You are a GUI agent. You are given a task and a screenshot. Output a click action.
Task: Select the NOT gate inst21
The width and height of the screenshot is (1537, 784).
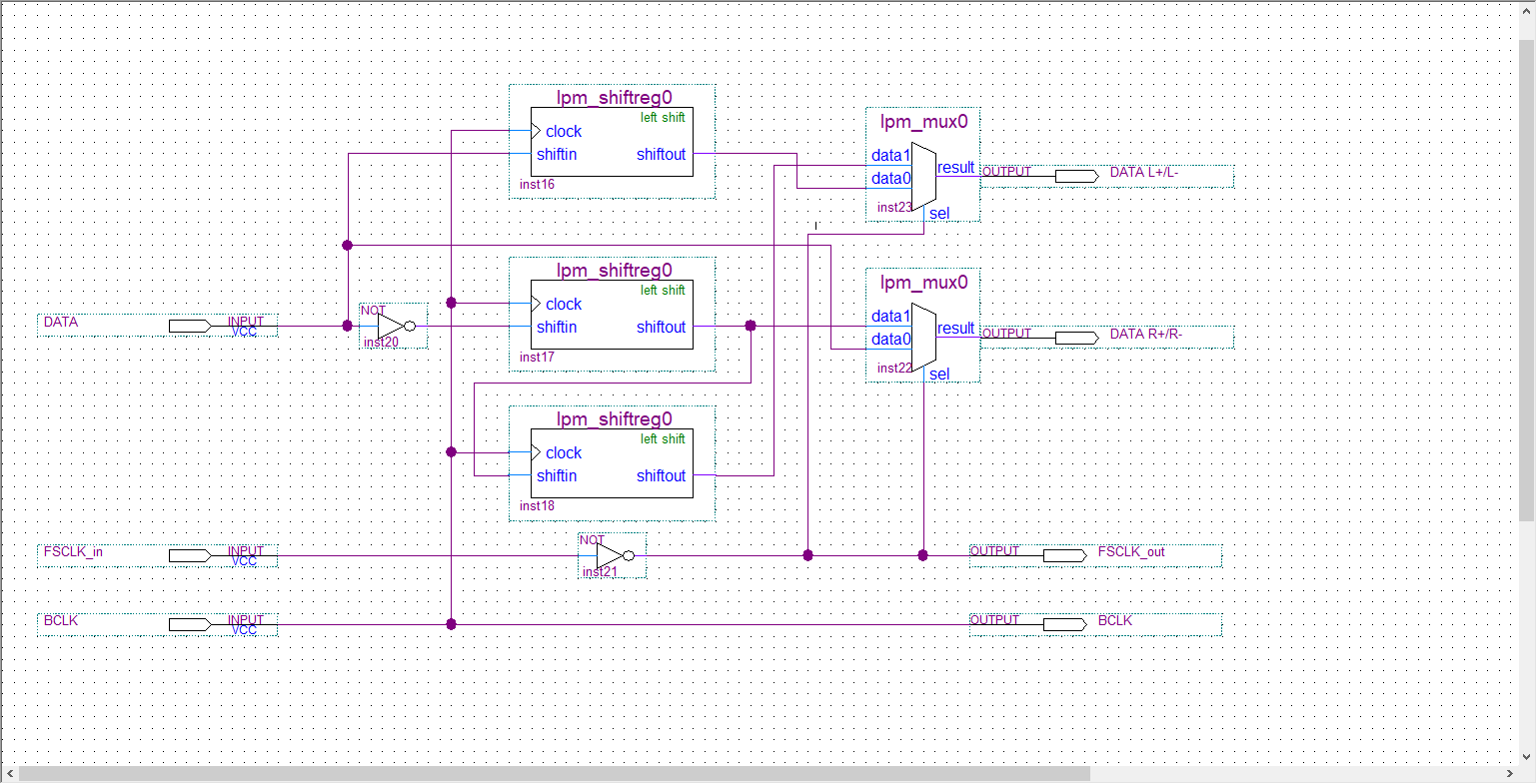coord(611,556)
